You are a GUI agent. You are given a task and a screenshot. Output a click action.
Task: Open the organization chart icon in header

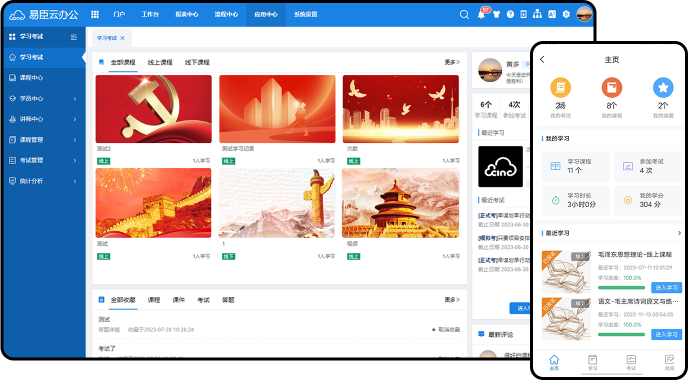tap(537, 14)
